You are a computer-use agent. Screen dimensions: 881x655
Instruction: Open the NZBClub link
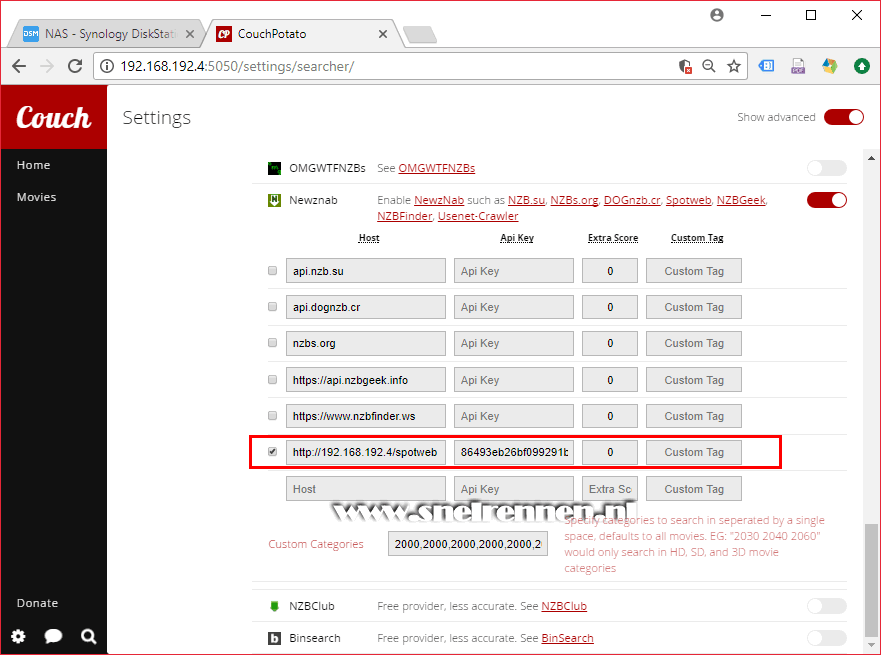(564, 606)
